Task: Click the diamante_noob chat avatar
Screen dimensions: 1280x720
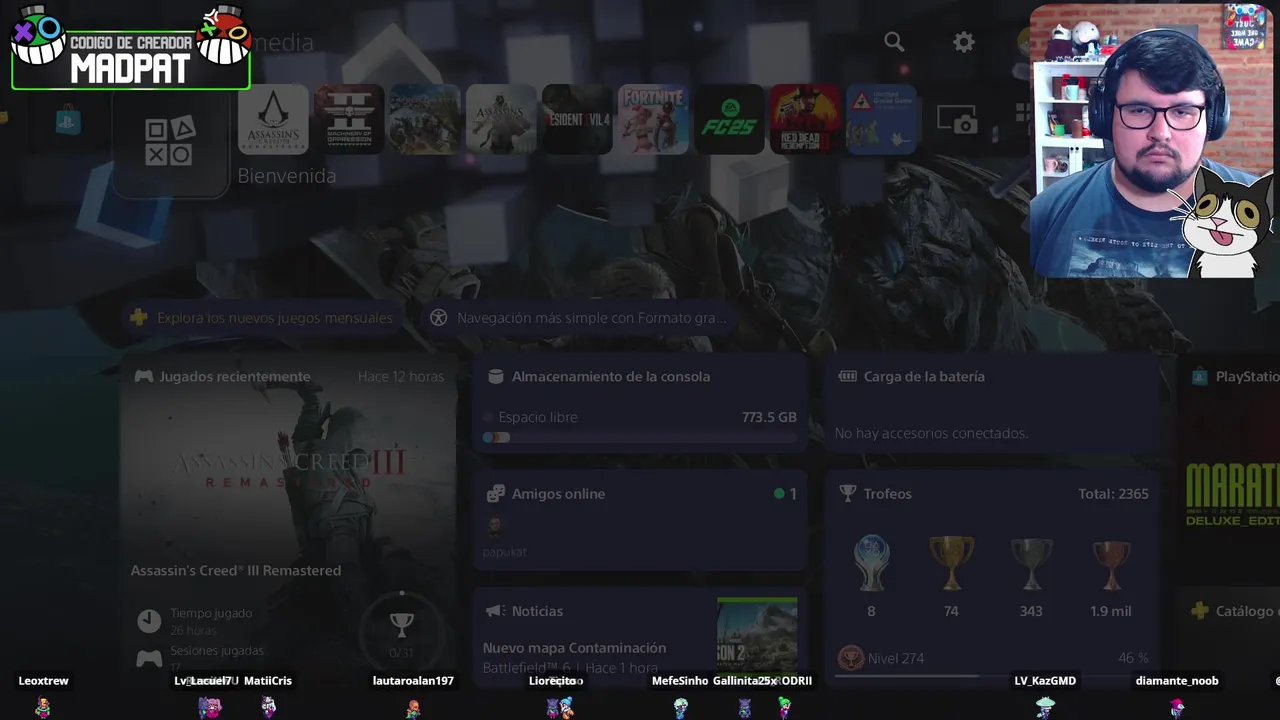Action: click(x=1177, y=708)
